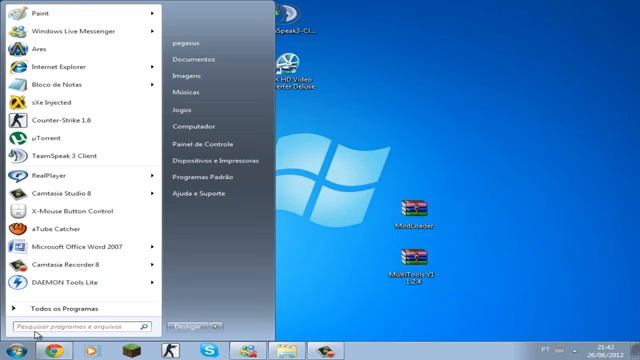Expand Bloco de Notas jump list arrow
640x360 pixels.
pos(152,85)
